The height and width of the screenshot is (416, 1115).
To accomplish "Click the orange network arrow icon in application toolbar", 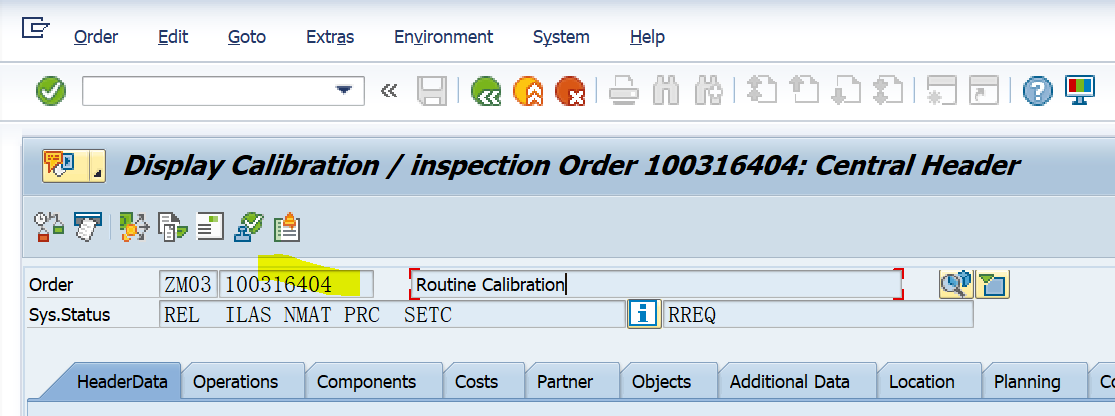I will click(x=134, y=227).
